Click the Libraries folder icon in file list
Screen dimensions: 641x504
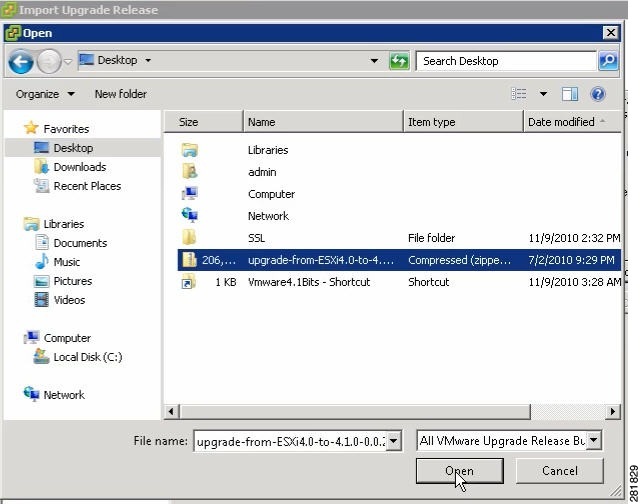click(190, 150)
